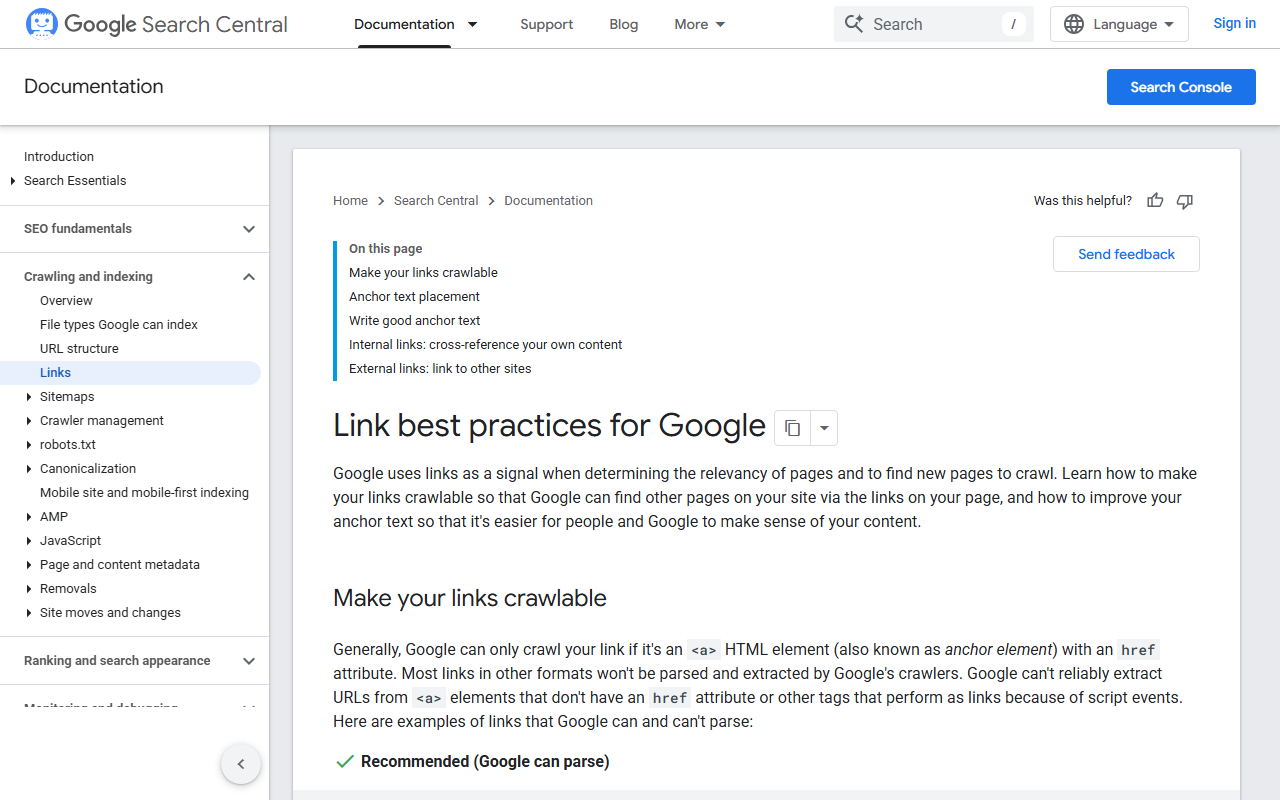Expand the JavaScript tree item

point(29,541)
